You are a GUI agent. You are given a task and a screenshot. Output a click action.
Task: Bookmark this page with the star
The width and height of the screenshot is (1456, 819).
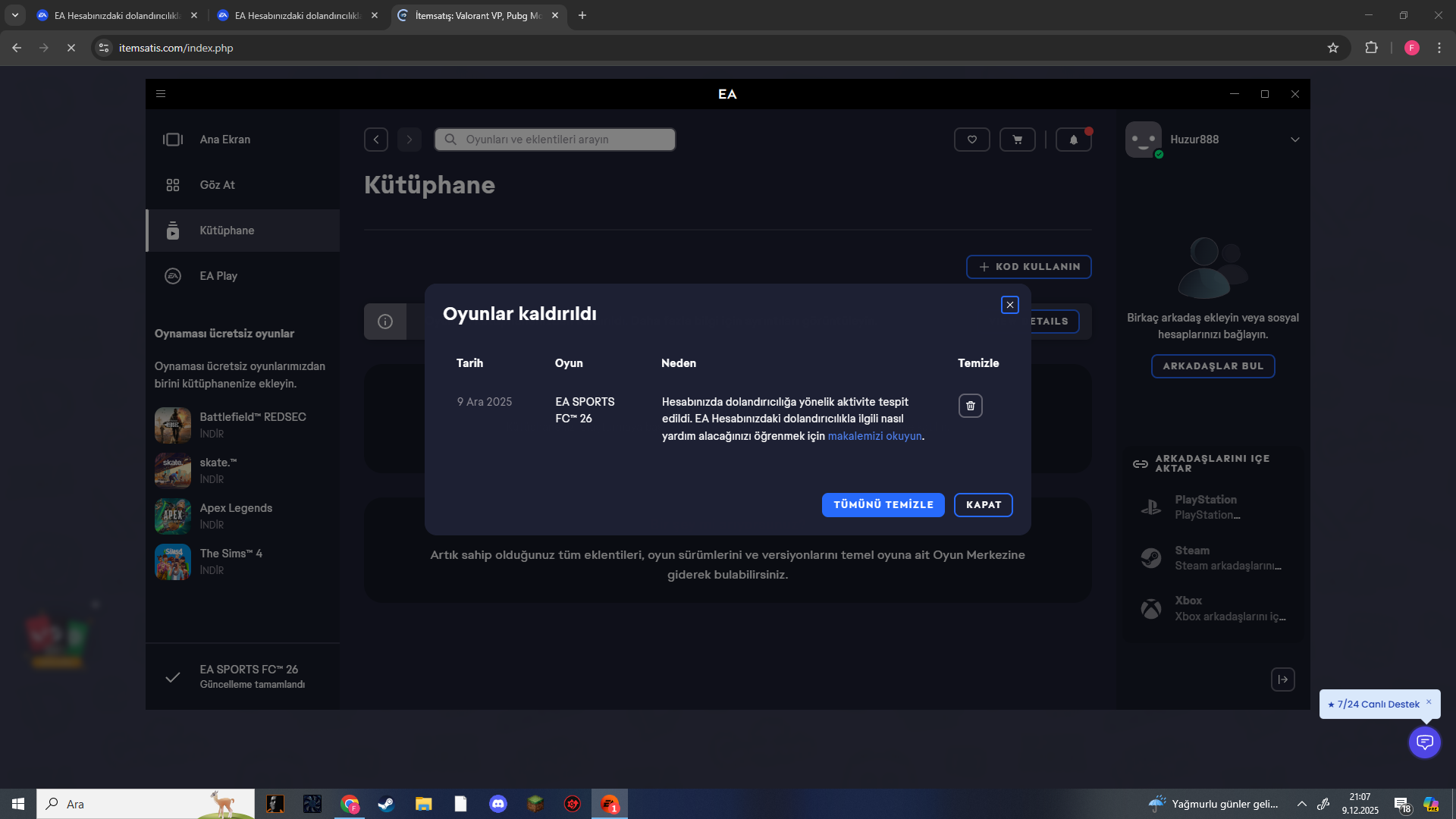[1333, 48]
